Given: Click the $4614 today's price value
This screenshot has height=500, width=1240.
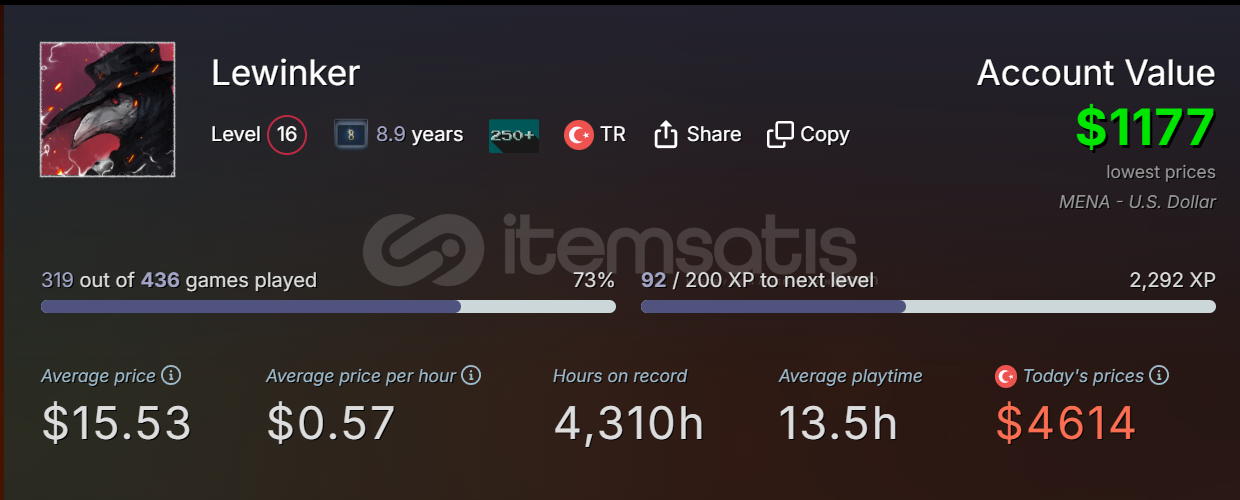Looking at the screenshot, I should (x=1066, y=423).
